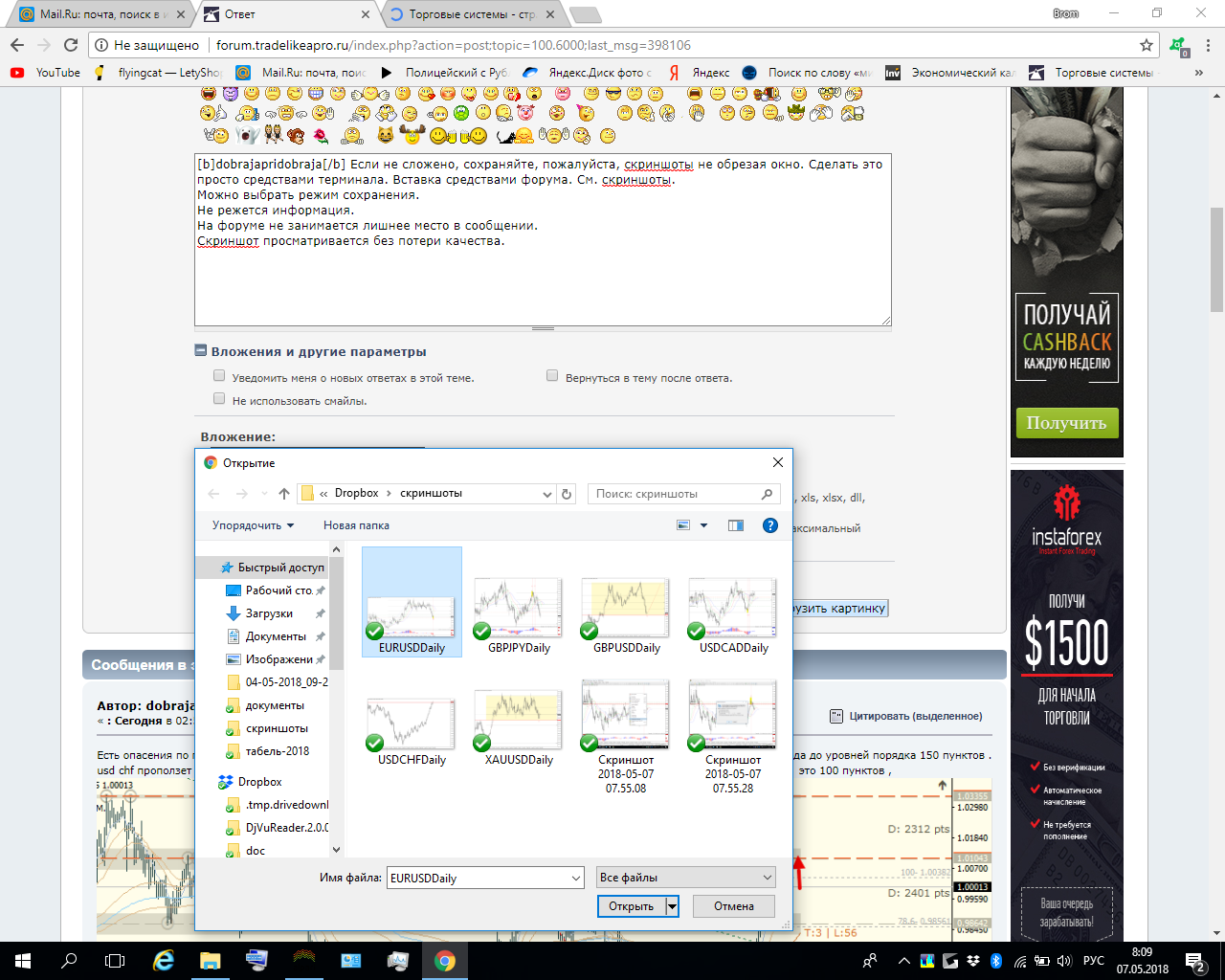Expand the view options dropdown arrow
The image size is (1225, 980).
[x=703, y=525]
